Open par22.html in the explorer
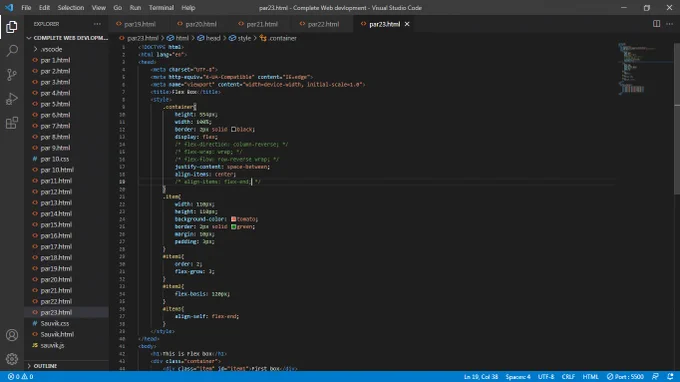The image size is (680, 382). pos(66,301)
